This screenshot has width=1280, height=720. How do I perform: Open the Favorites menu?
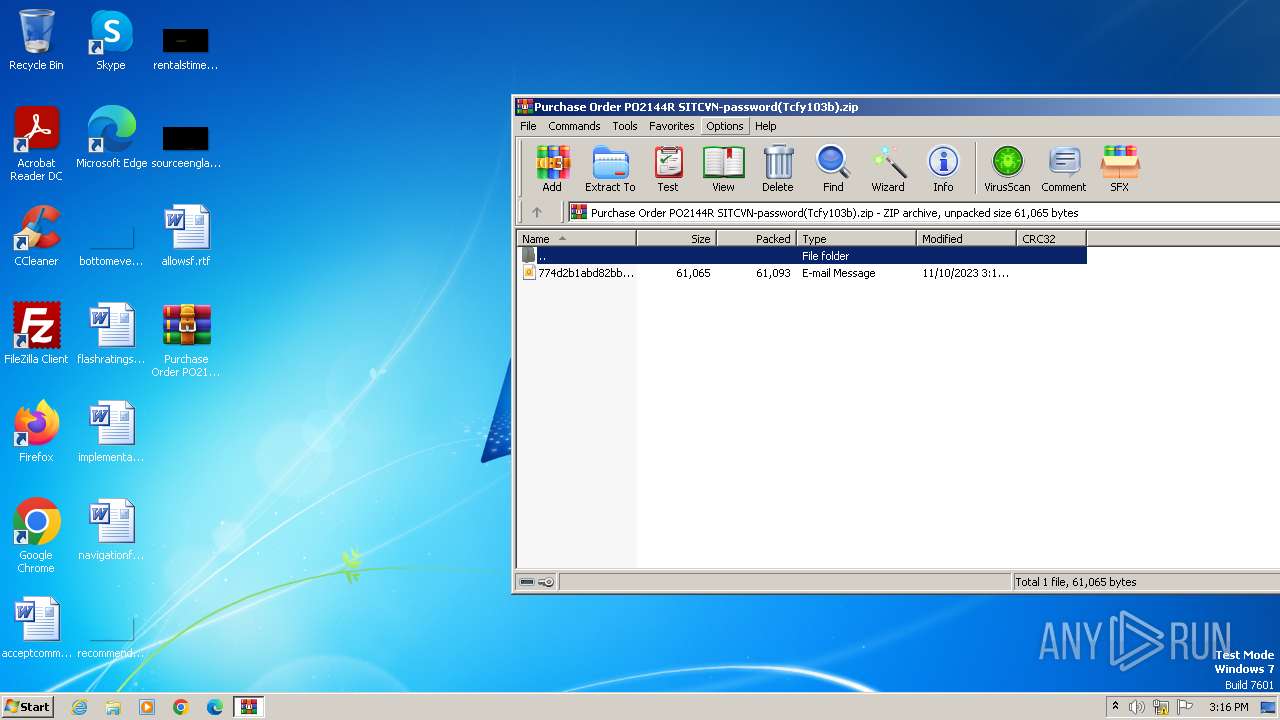(x=672, y=126)
